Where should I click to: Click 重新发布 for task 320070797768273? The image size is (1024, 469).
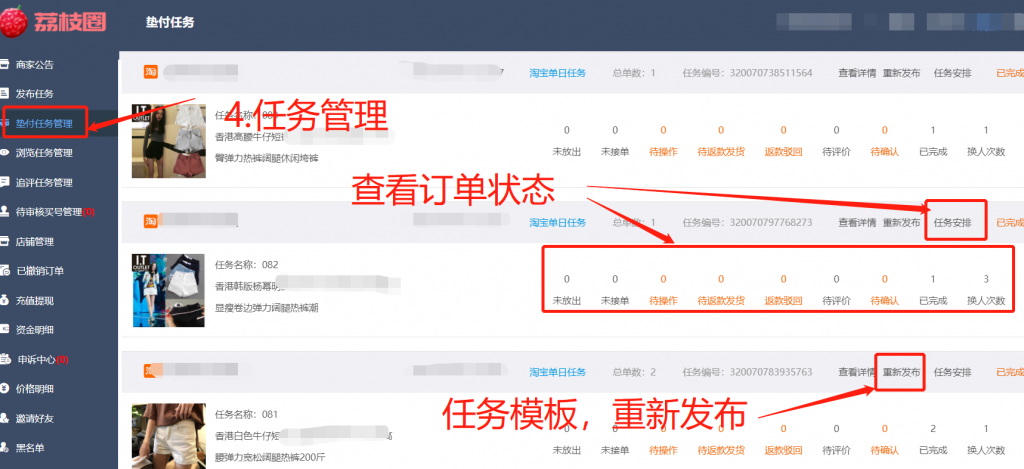901,222
